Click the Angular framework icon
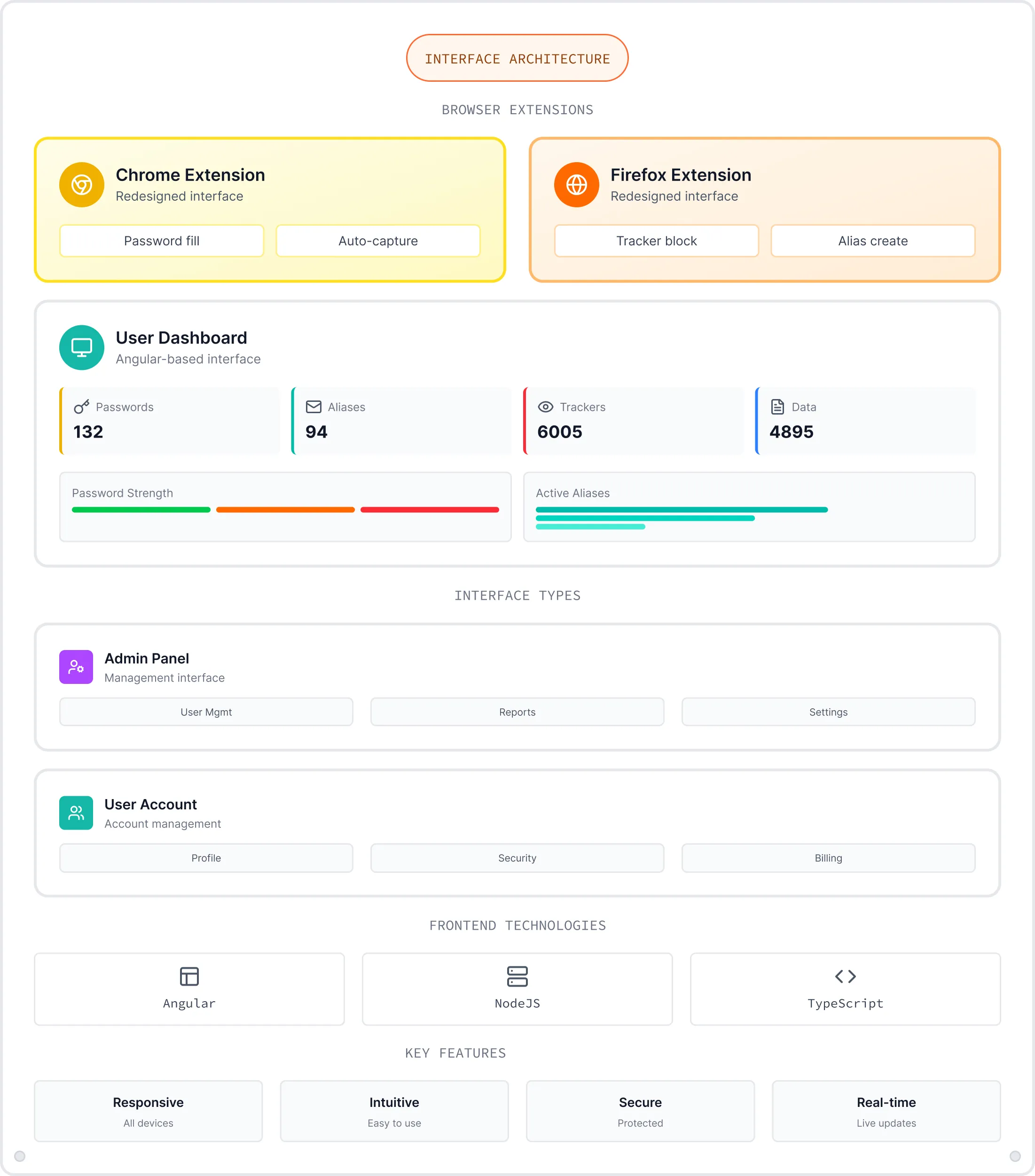Image resolution: width=1035 pixels, height=1176 pixels. 189,976
